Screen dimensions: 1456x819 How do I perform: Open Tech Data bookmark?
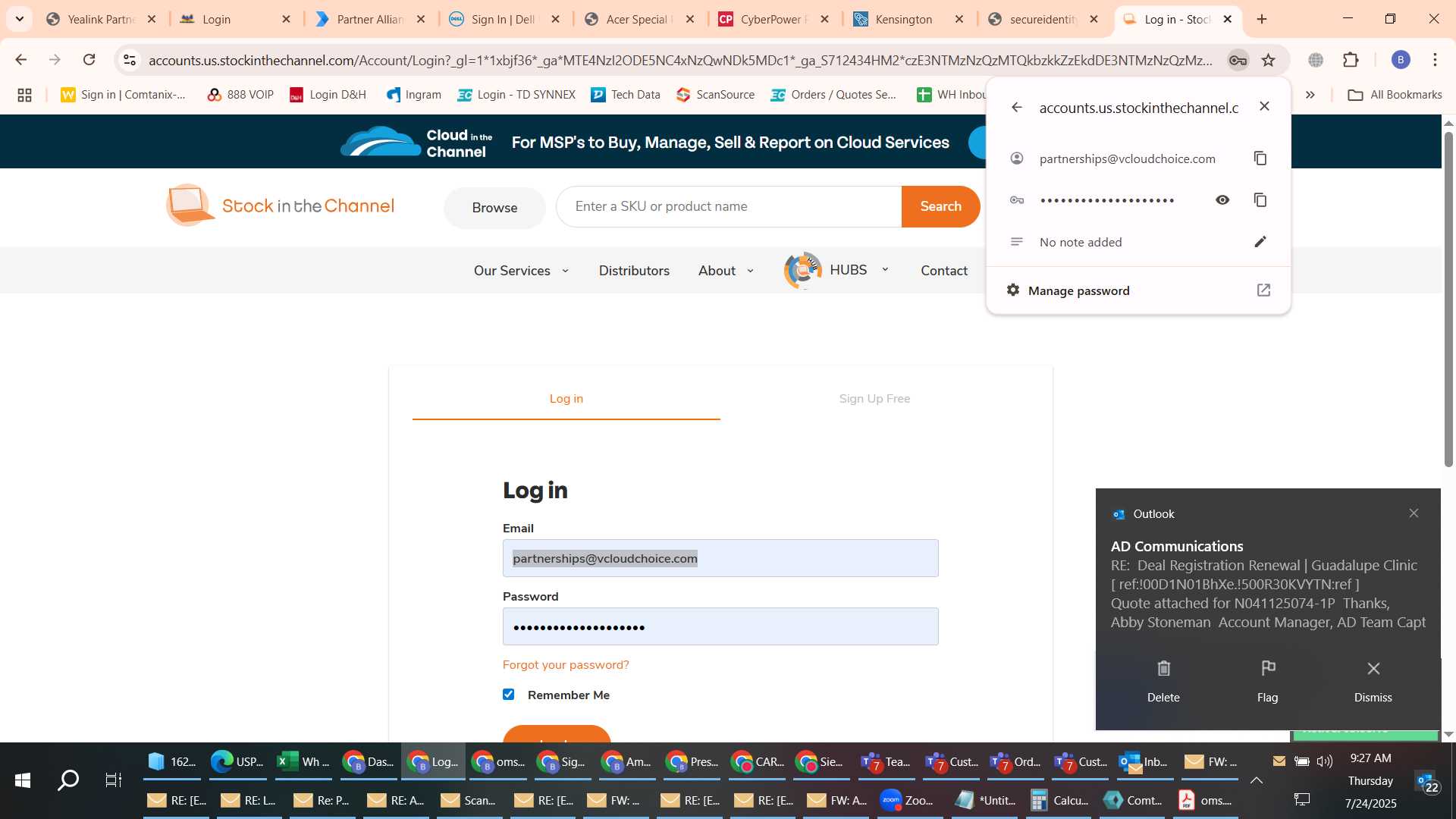[626, 95]
